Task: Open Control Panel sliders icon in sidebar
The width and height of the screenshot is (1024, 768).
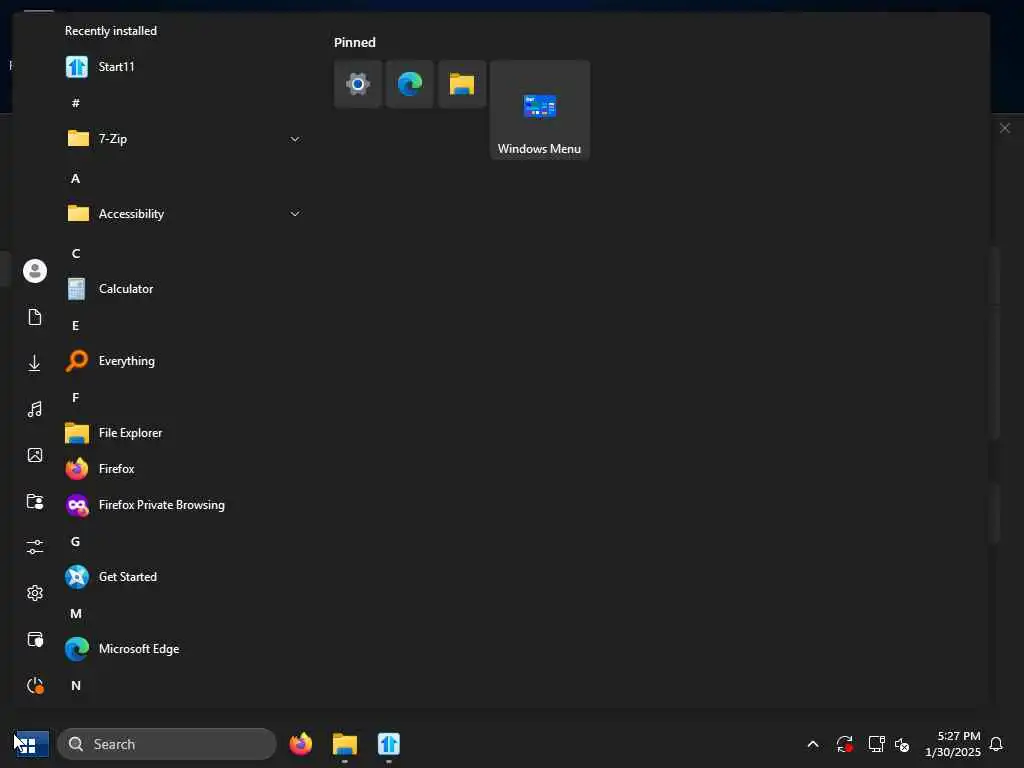Action: pos(35,547)
